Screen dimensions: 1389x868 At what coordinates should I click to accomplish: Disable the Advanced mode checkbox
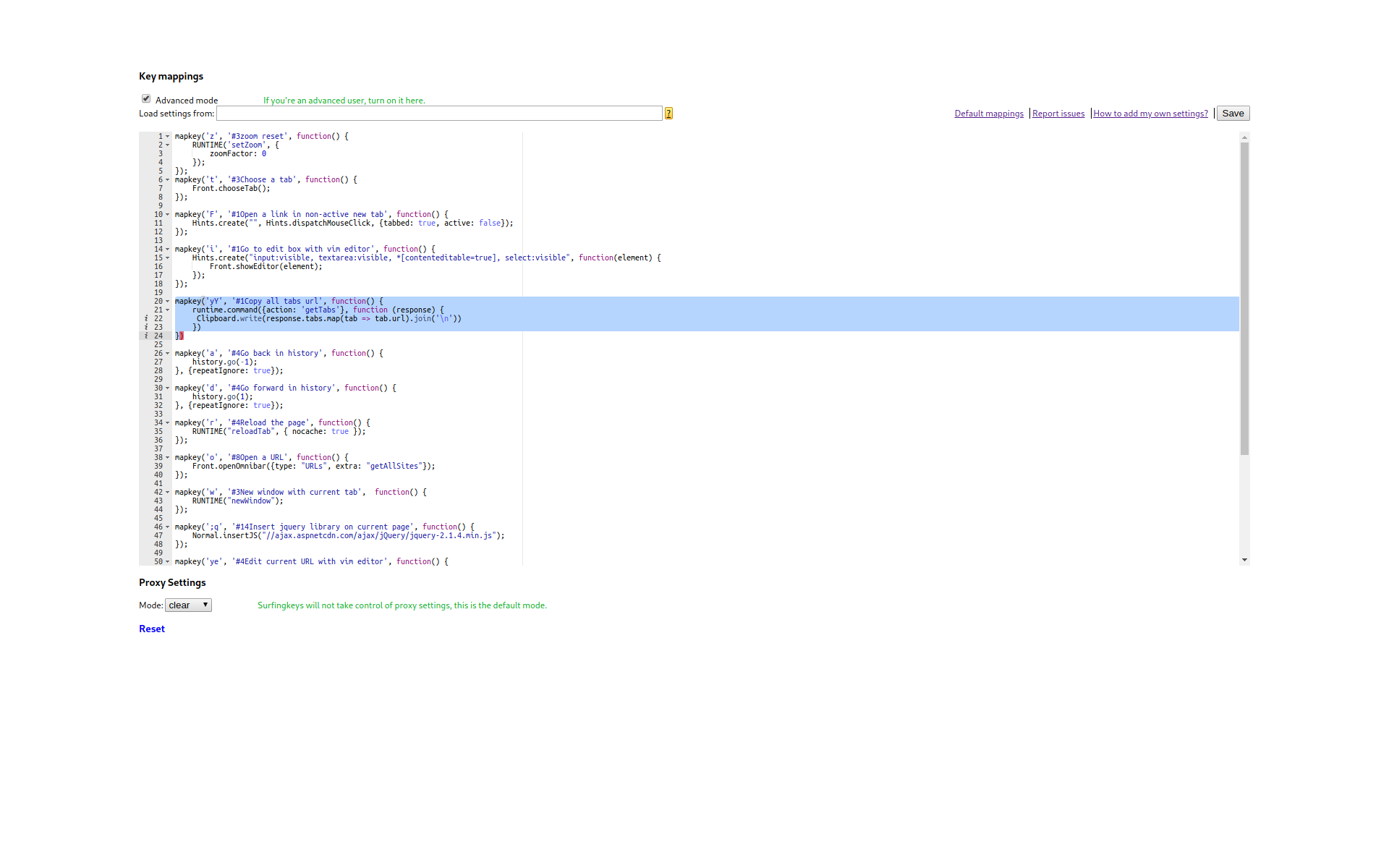click(146, 98)
